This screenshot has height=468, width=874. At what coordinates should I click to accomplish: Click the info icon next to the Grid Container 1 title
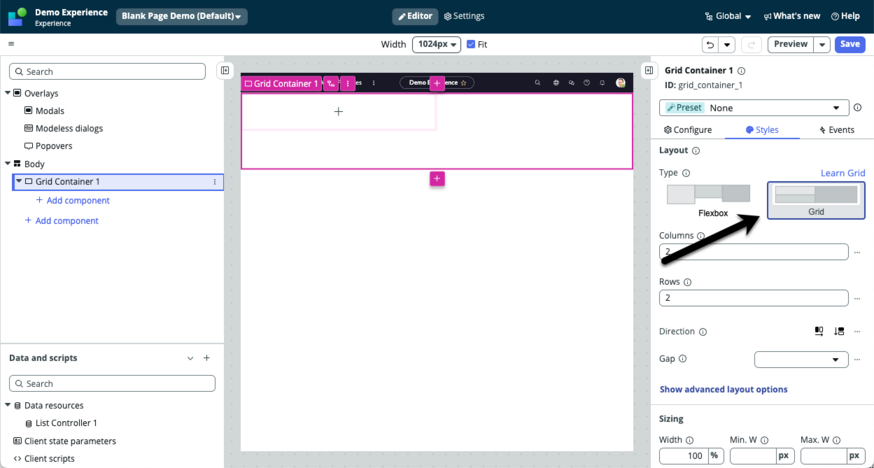click(x=741, y=71)
